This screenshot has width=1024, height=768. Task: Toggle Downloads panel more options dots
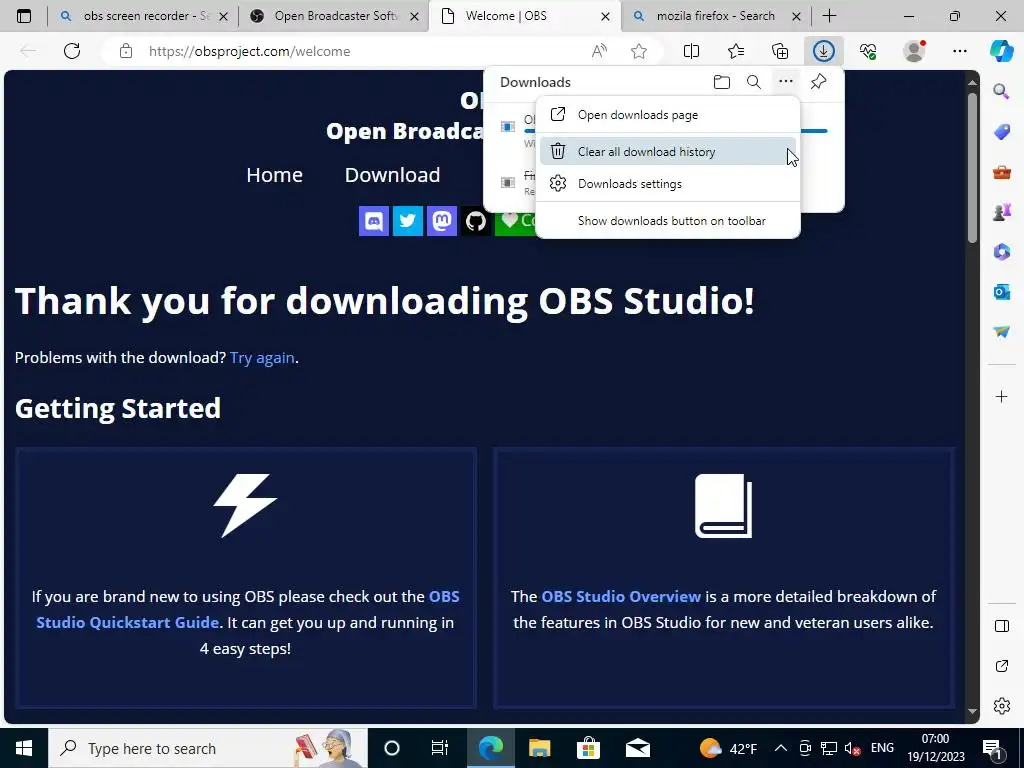[786, 82]
